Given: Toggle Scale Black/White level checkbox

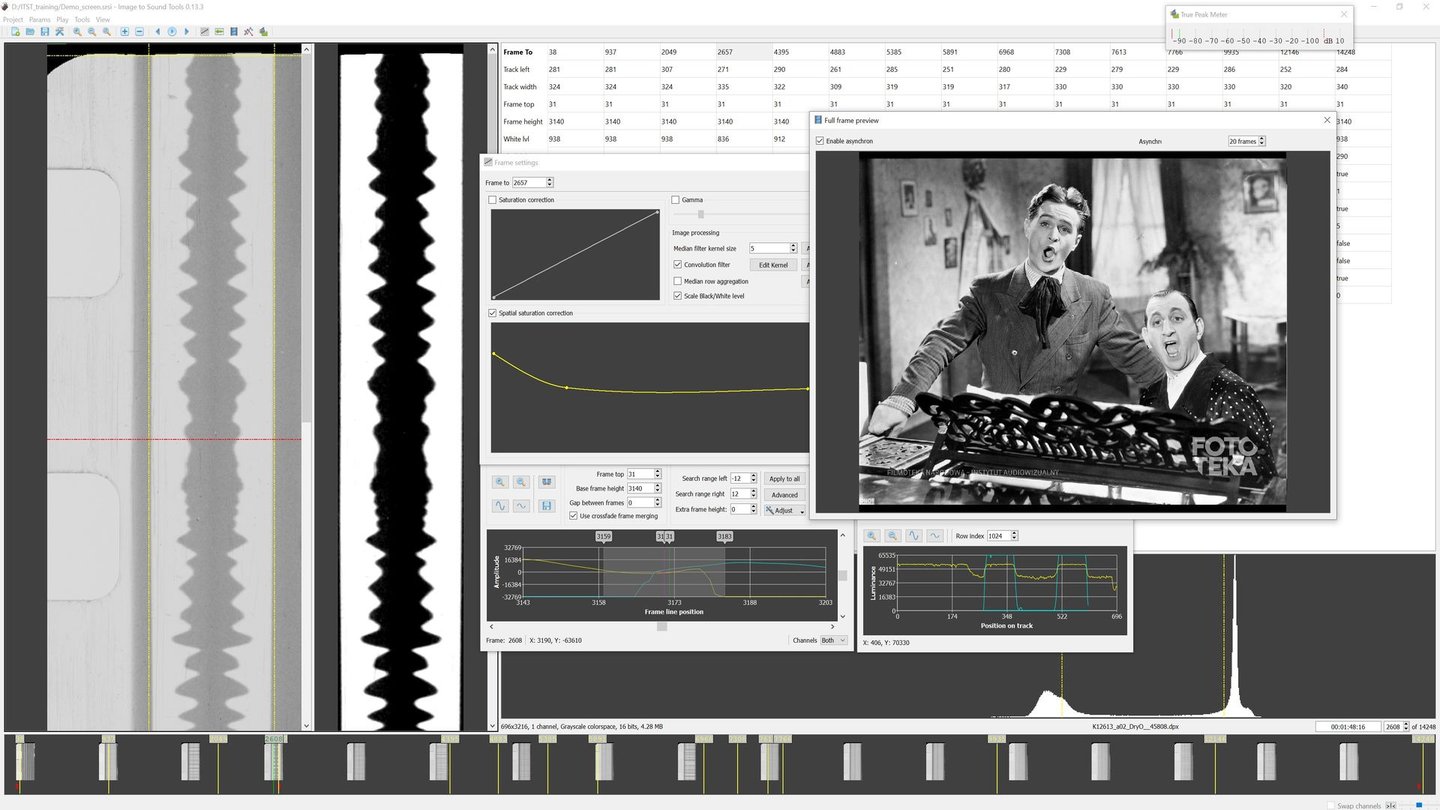Looking at the screenshot, I should [x=678, y=296].
